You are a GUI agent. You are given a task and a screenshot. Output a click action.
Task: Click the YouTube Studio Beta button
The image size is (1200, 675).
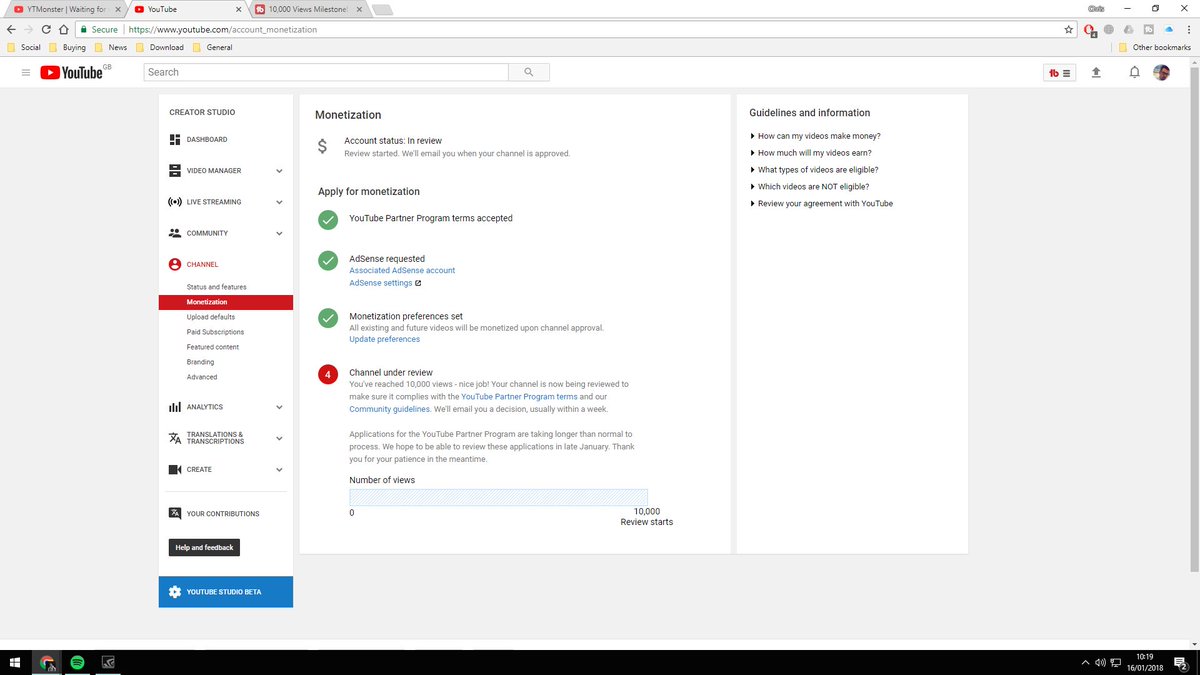click(x=225, y=592)
